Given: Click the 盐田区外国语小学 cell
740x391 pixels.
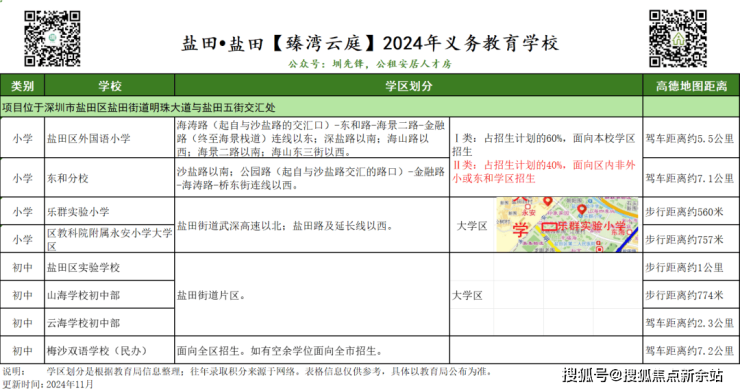Looking at the screenshot, I should point(109,138).
